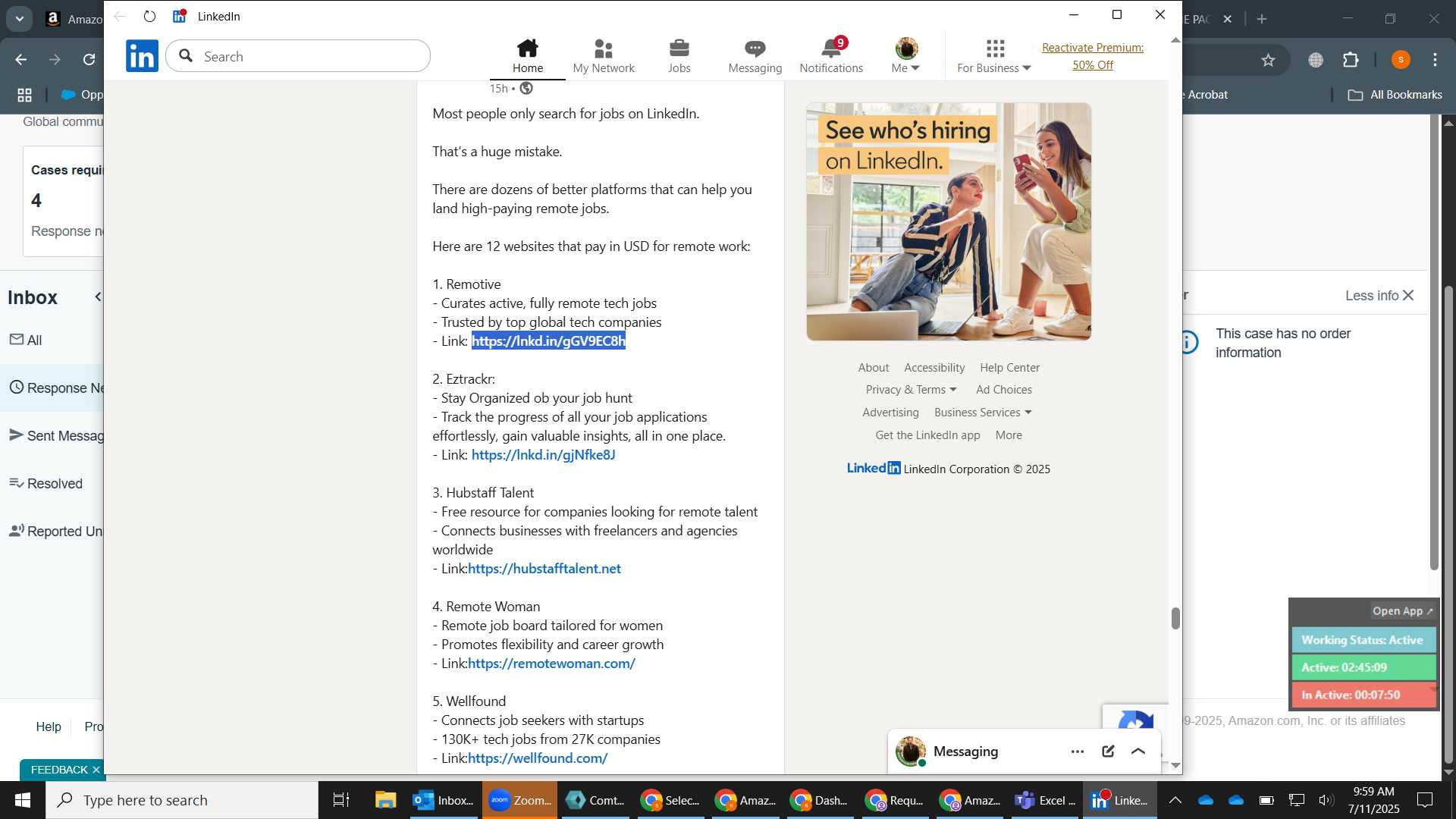The width and height of the screenshot is (1456, 819).
Task: Click LinkedIn page scrollbar thumb
Action: pyautogui.click(x=1175, y=619)
